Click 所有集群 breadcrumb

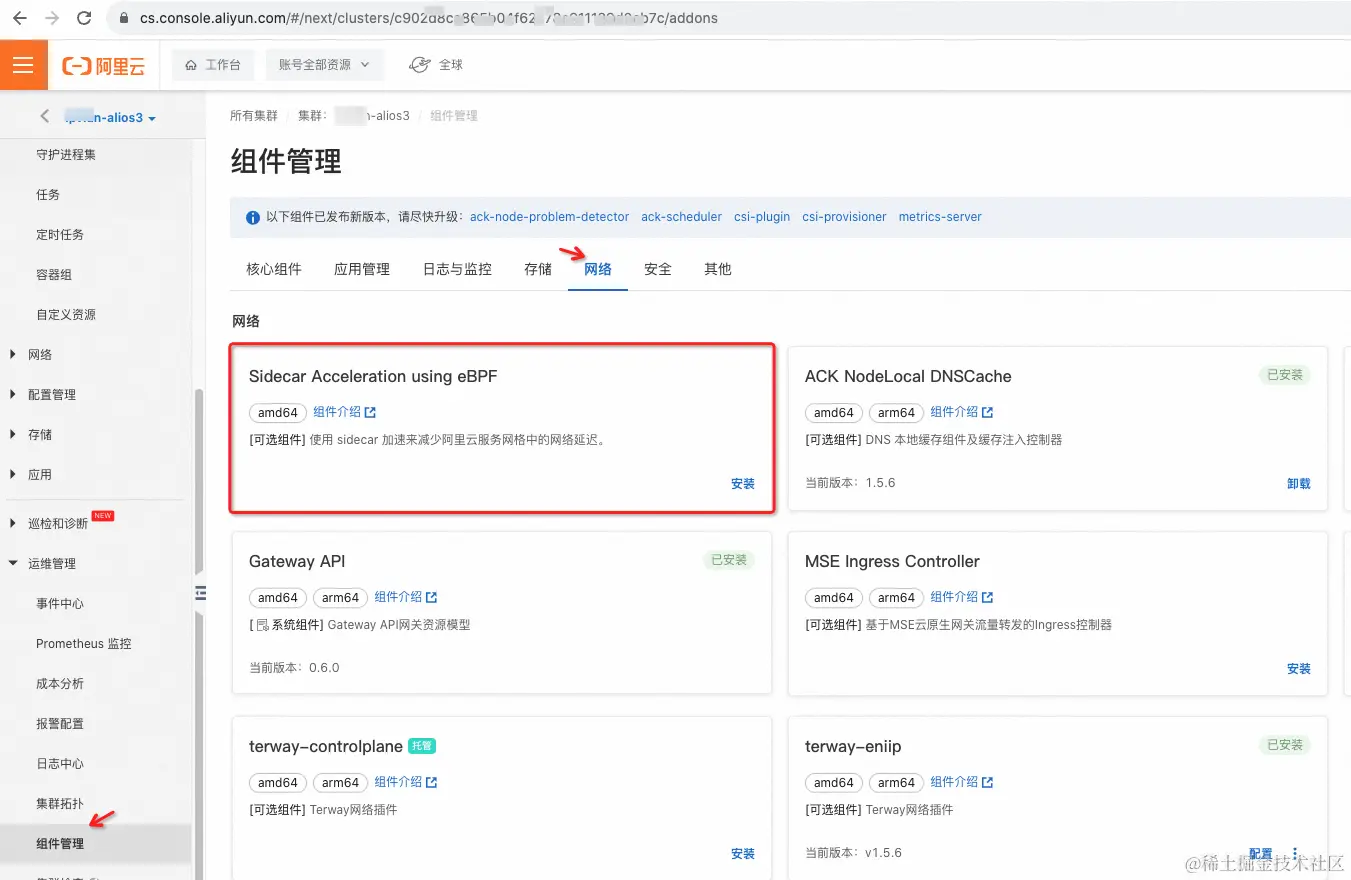(x=254, y=116)
